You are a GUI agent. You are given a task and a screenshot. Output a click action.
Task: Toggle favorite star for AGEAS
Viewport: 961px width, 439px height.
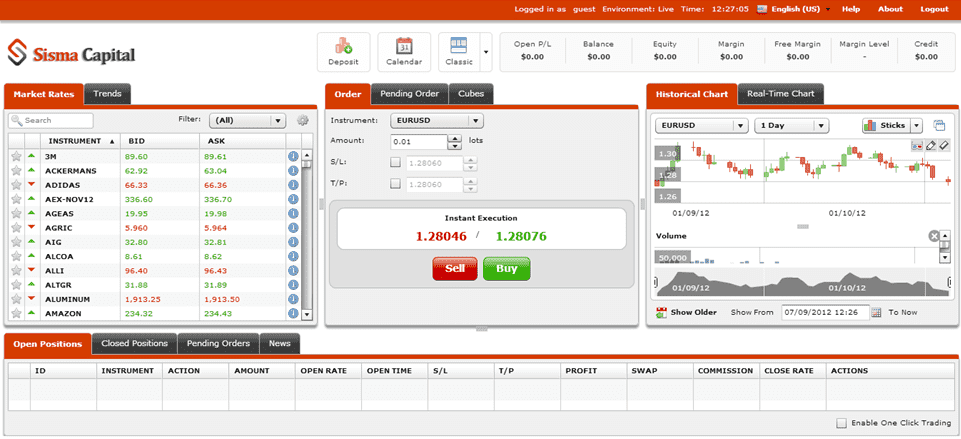coord(16,213)
